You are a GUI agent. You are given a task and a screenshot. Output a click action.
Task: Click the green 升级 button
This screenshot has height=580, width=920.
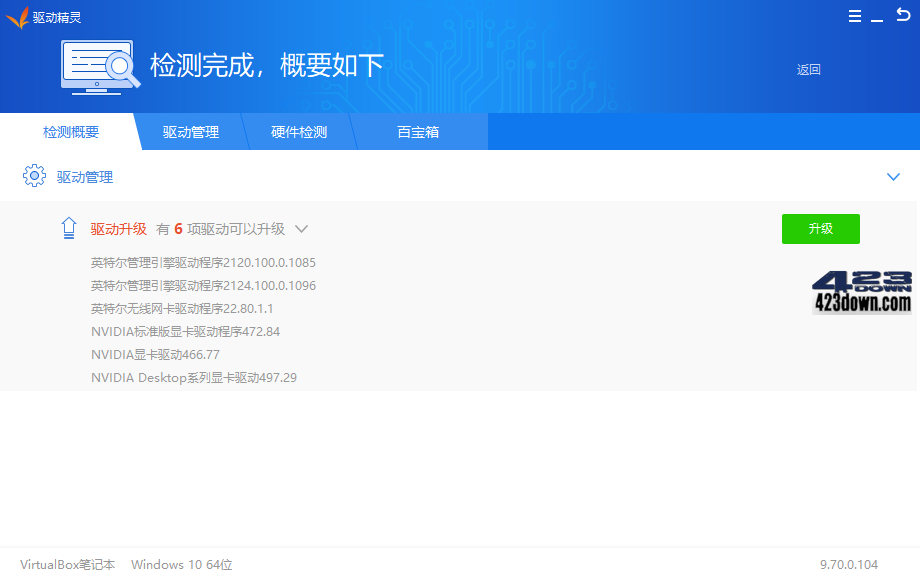820,228
